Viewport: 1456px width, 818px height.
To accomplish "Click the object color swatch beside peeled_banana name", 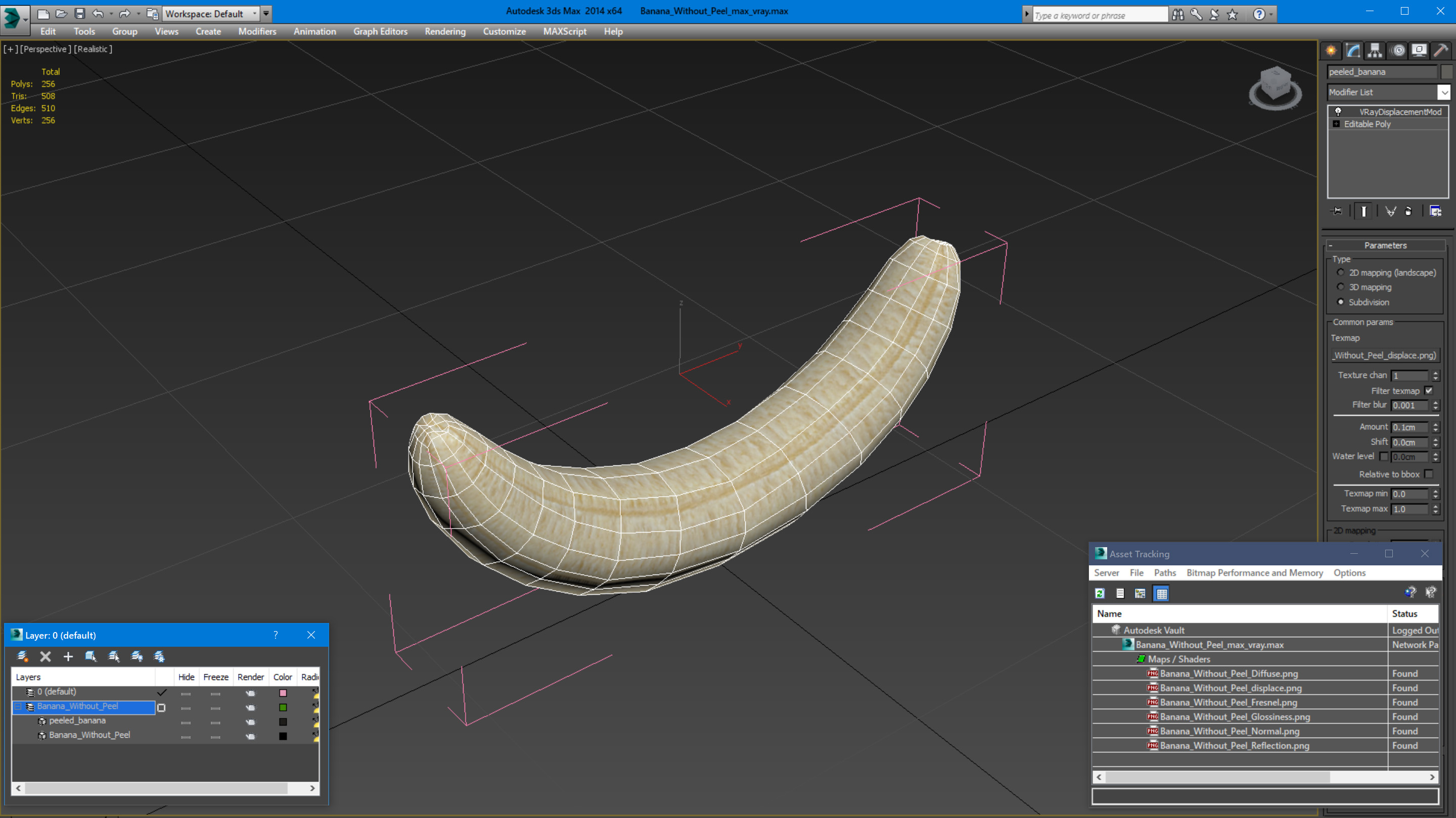I will click(x=1446, y=72).
